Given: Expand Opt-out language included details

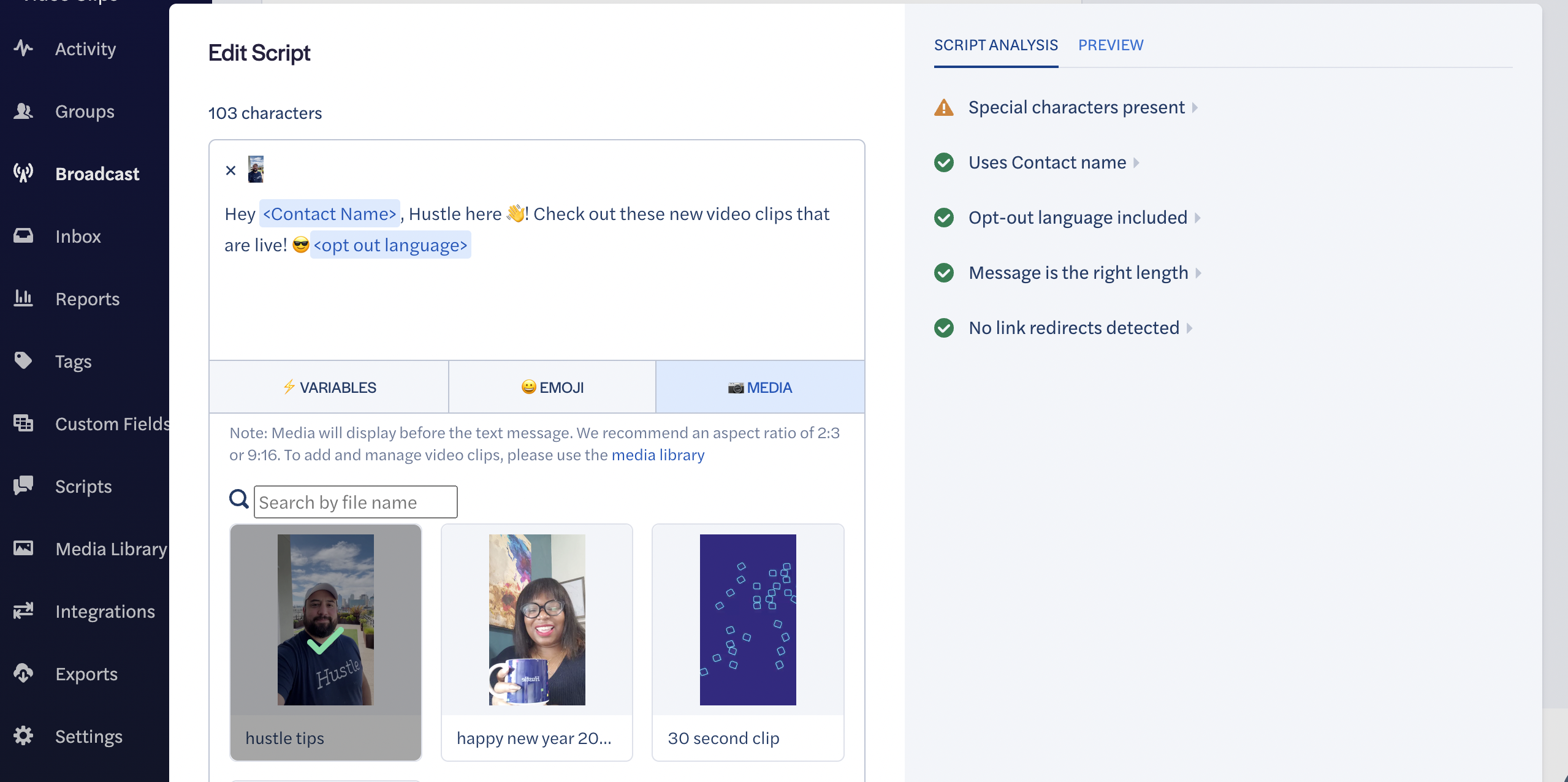Looking at the screenshot, I should [x=1197, y=218].
